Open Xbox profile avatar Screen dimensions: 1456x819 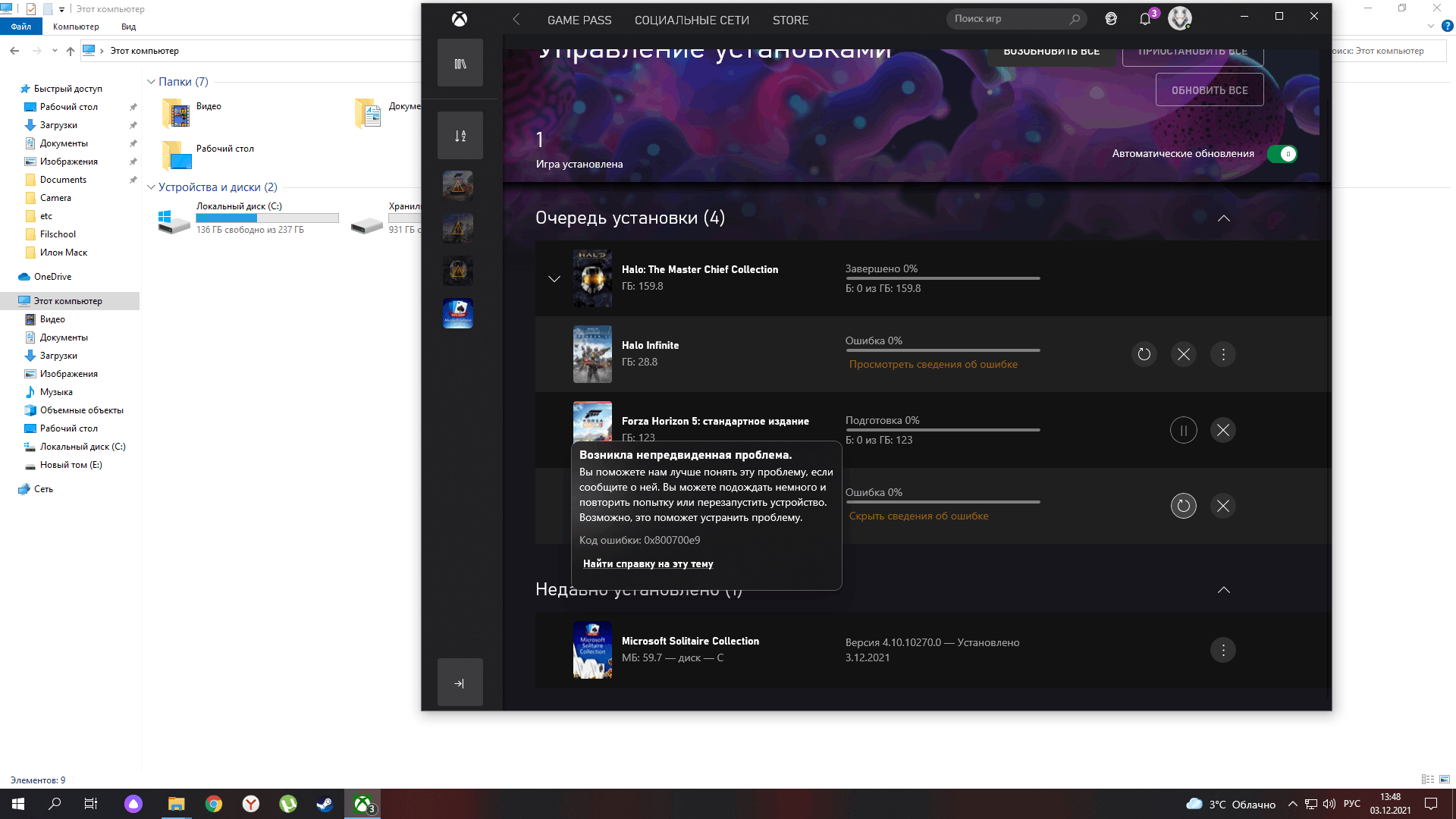(1179, 18)
